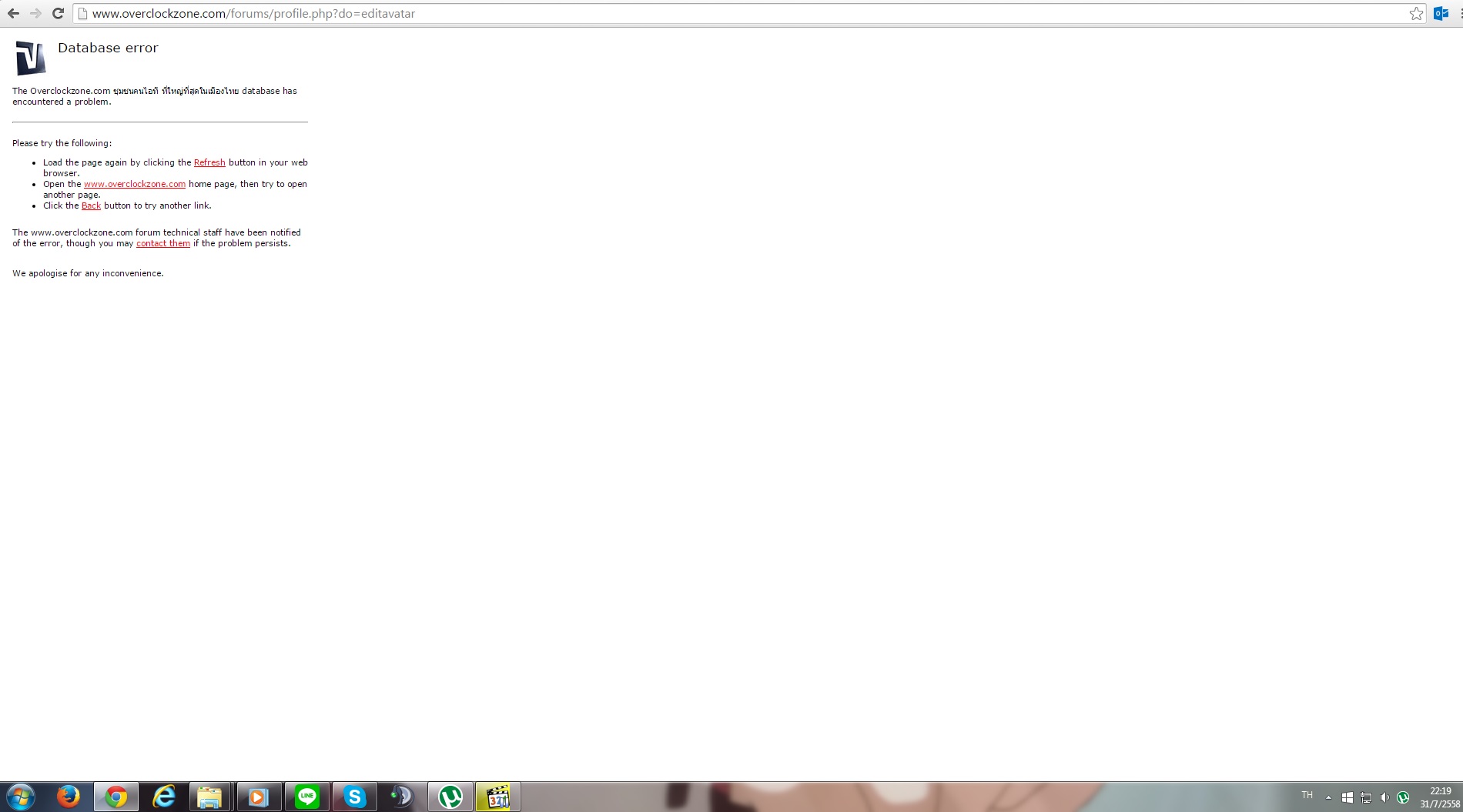Switch to Google Chrome in the taskbar
Screen dimensions: 1463x812
point(116,797)
